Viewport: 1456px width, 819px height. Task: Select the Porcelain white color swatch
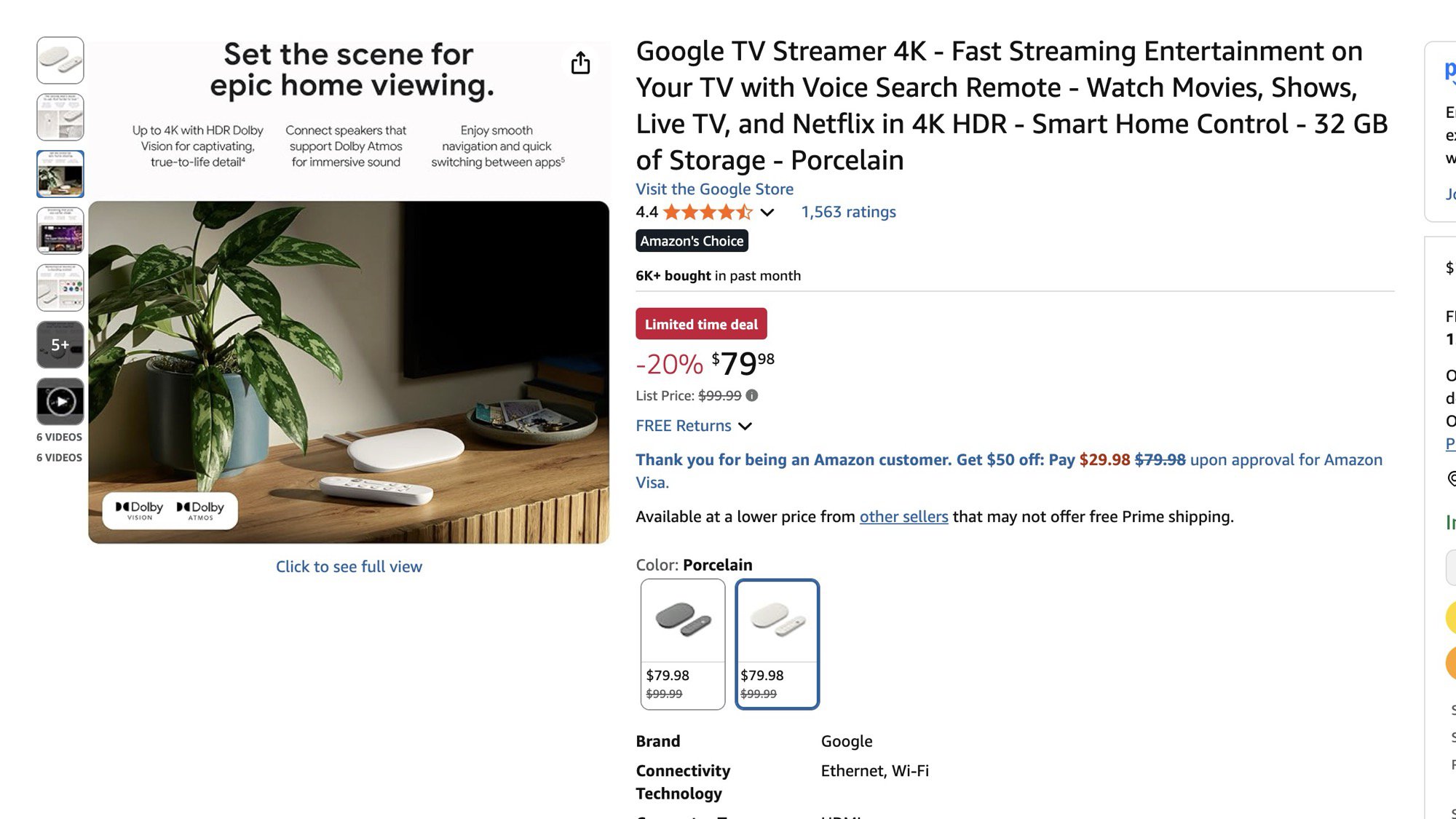[777, 644]
